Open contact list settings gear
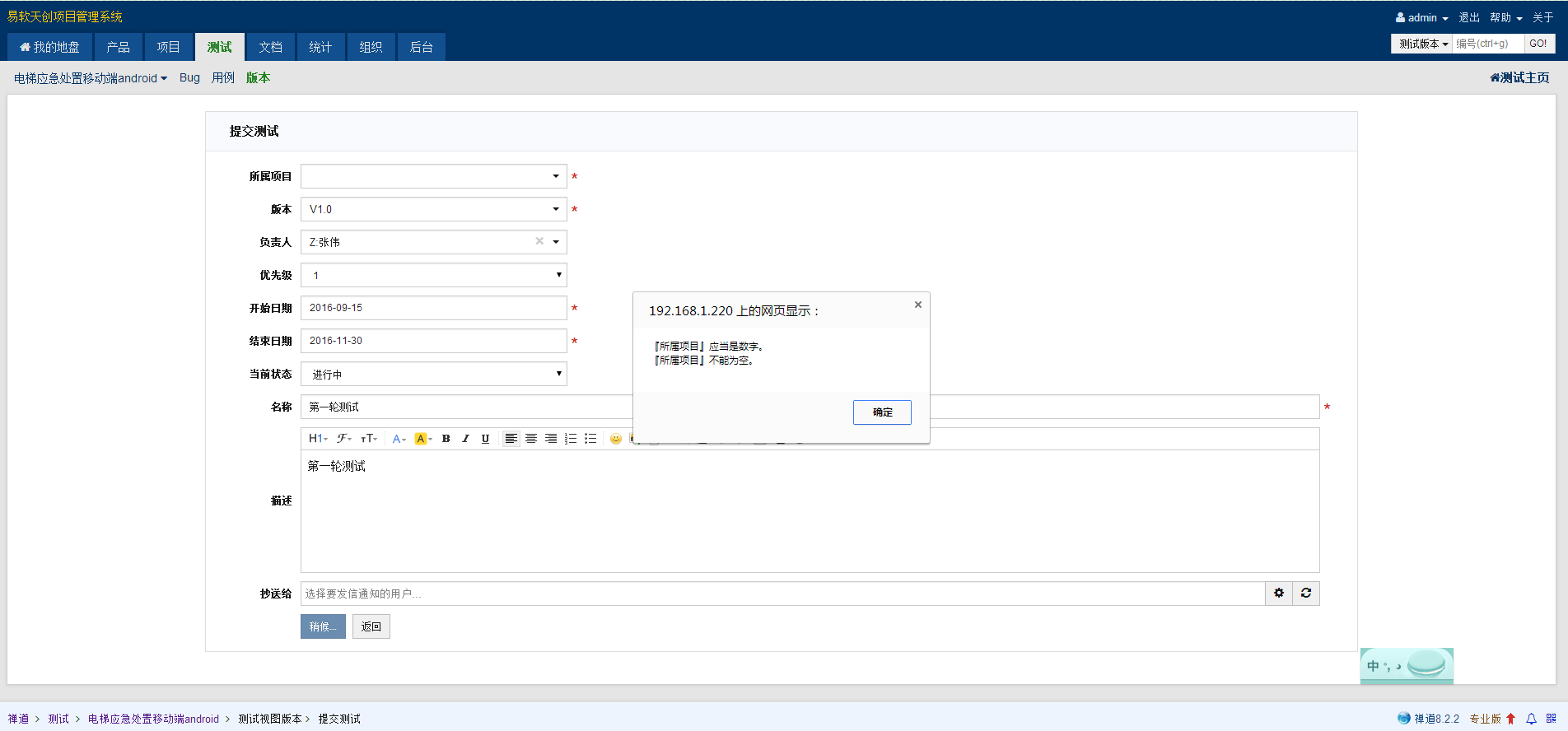Viewport: 1568px width, 731px height. [1279, 594]
